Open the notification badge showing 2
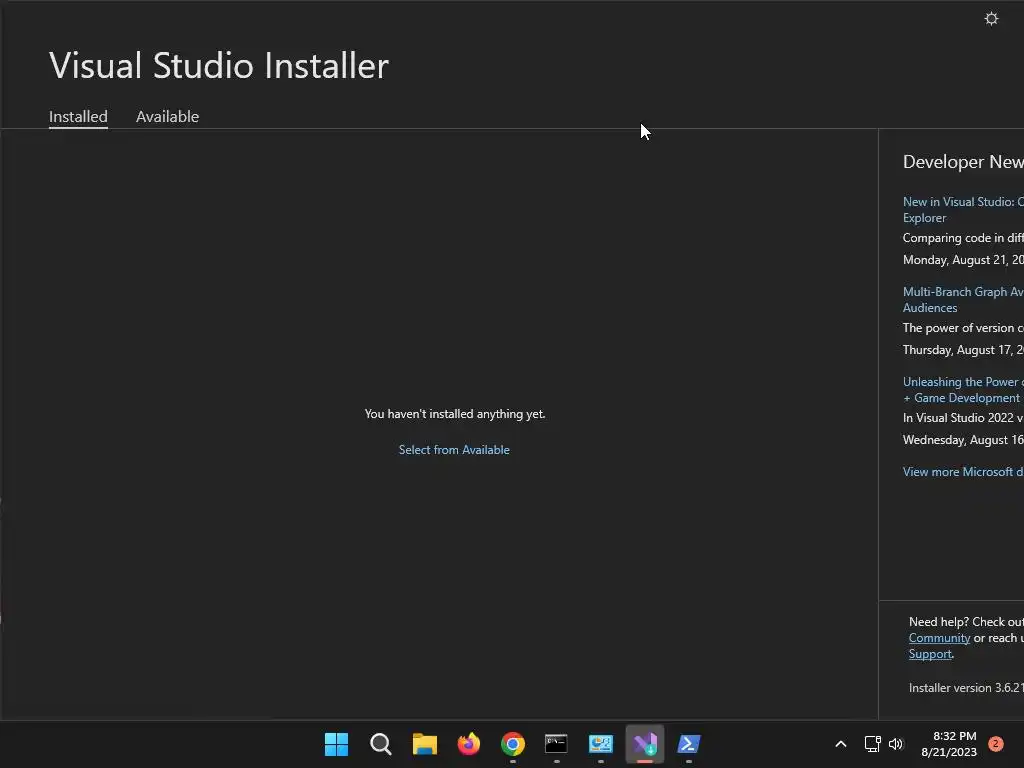The height and width of the screenshot is (768, 1024). tap(995, 744)
